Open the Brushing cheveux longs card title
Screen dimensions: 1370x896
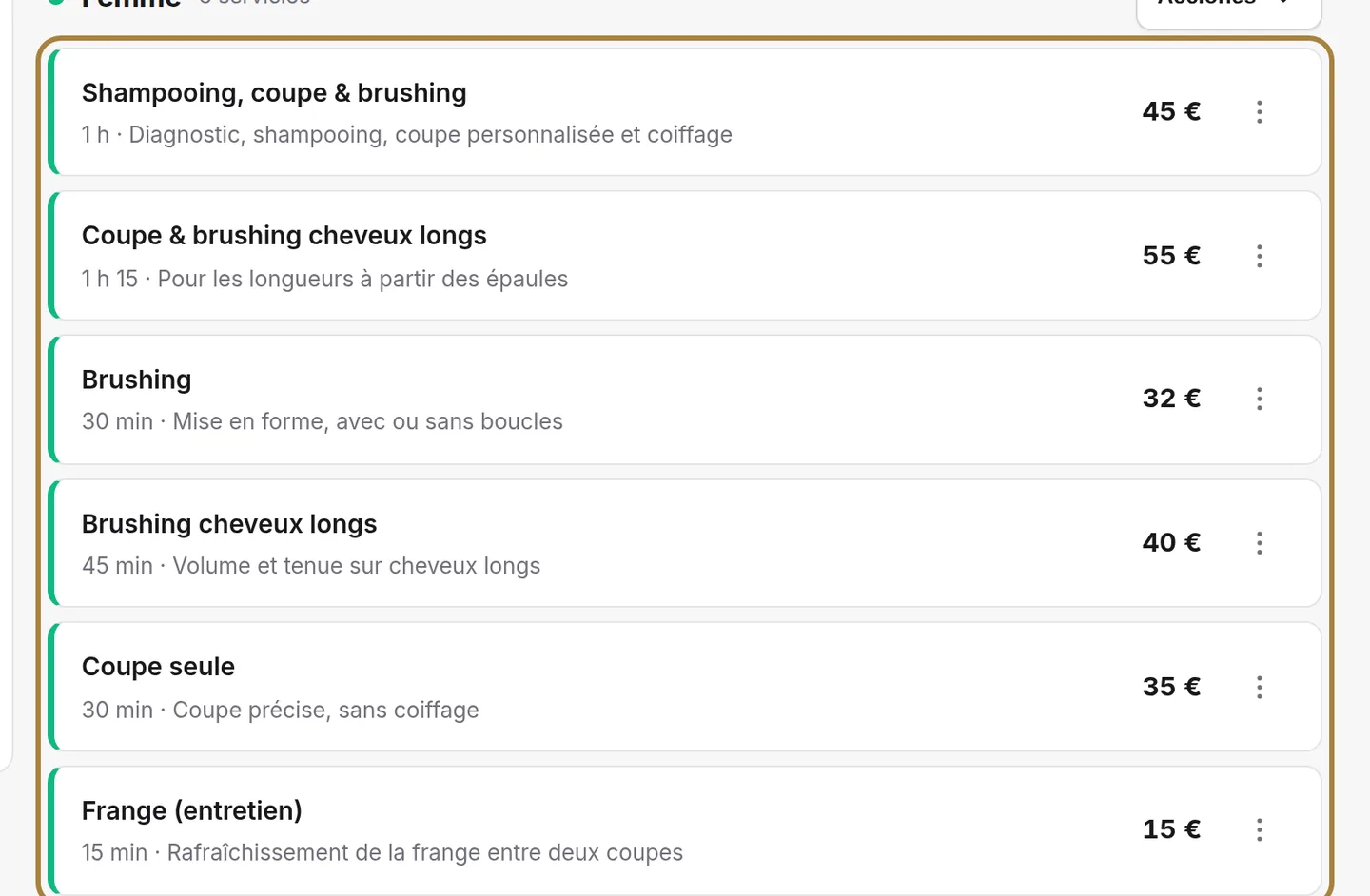coord(229,524)
